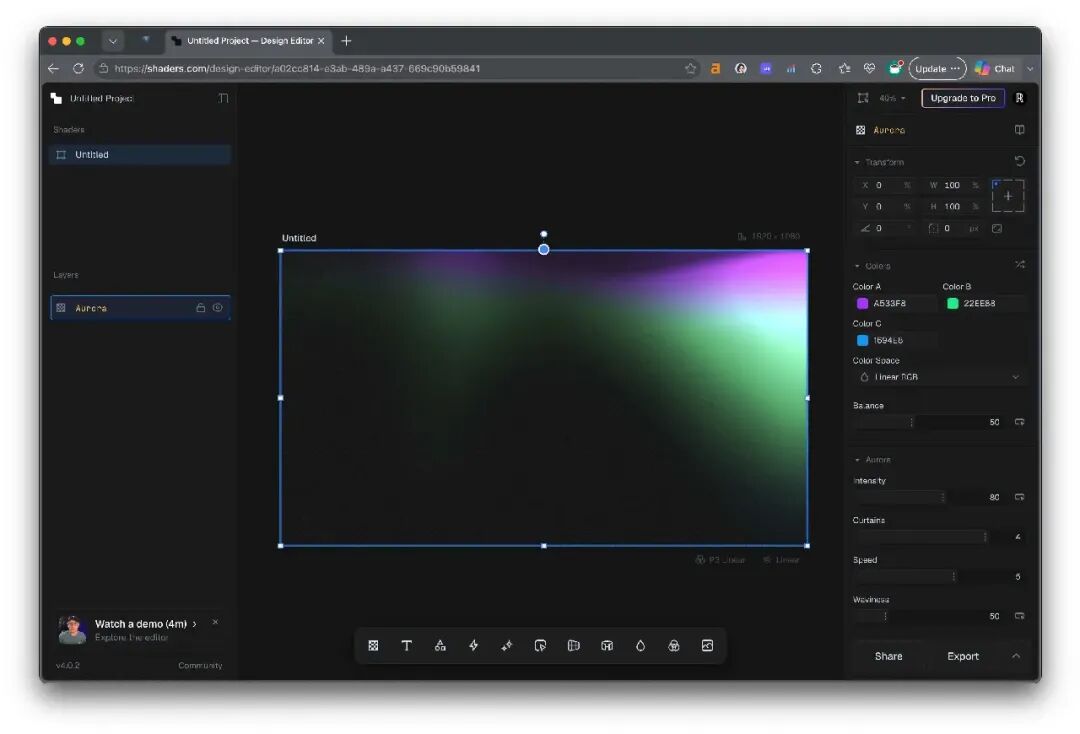Open the zoom level dropdown
Viewport: 1080px width, 734px height.
[x=892, y=98]
